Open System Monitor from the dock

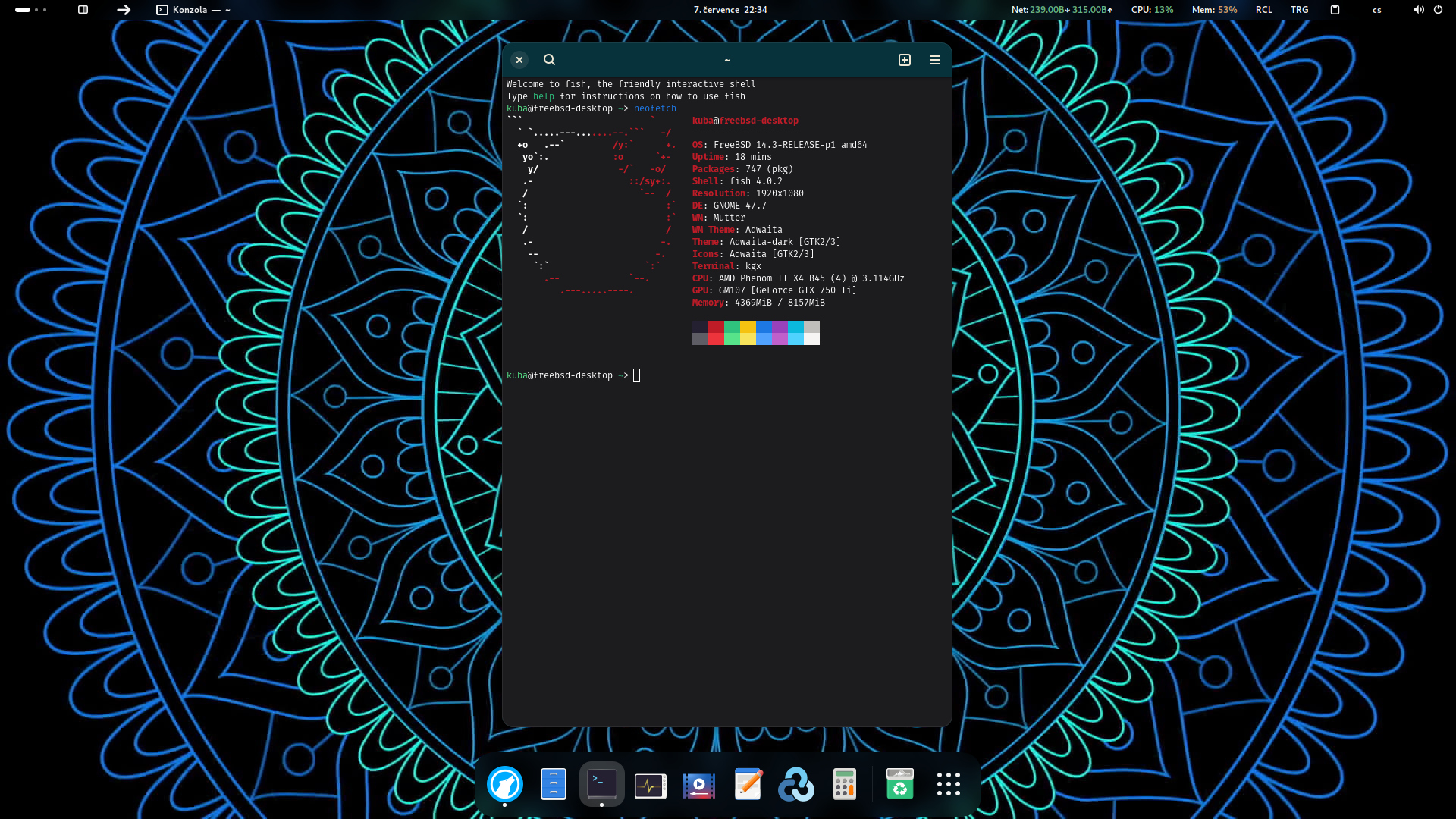coord(651,786)
